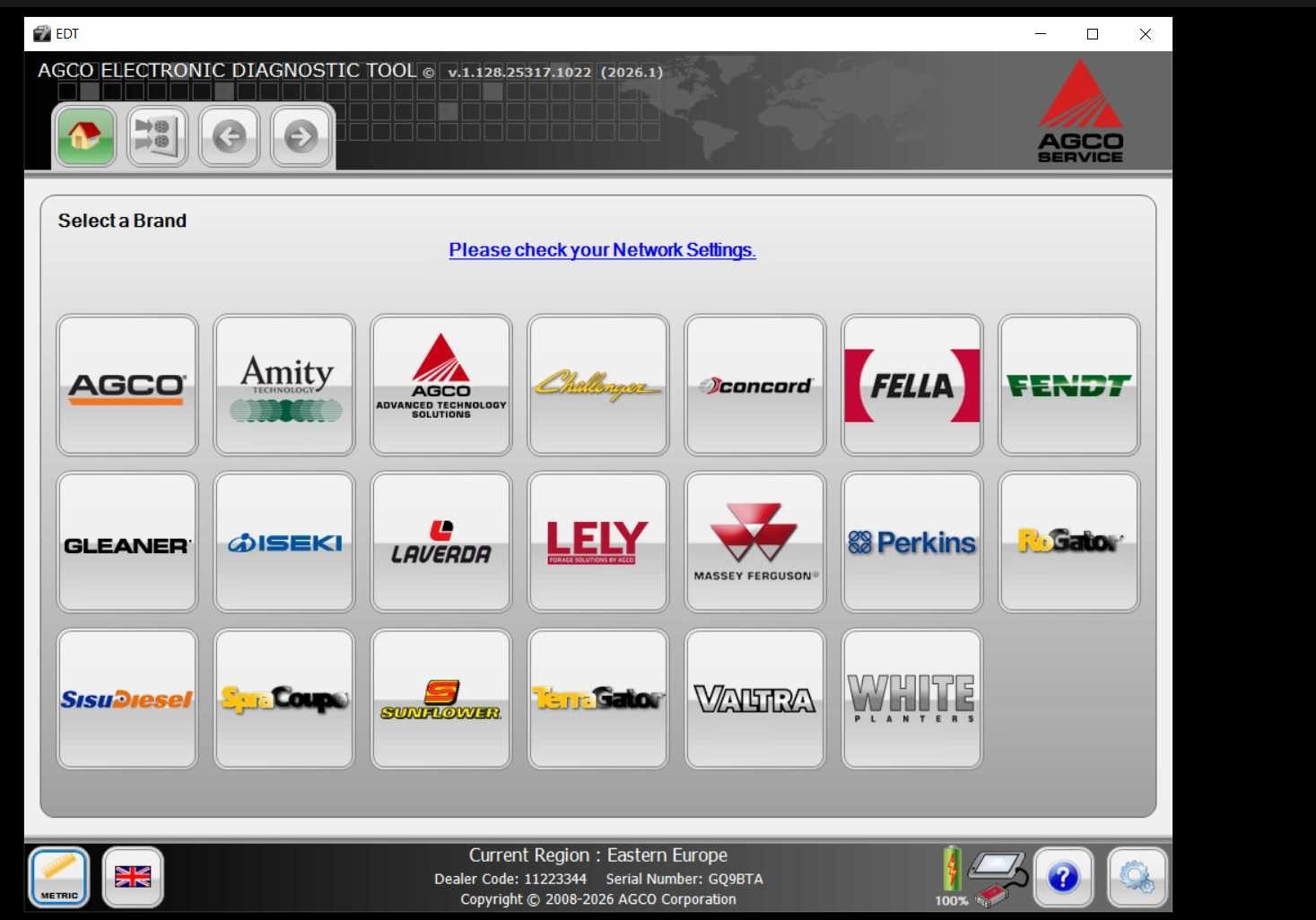Choose the SisuDiesel brand
This screenshot has width=1316, height=920.
(x=127, y=699)
